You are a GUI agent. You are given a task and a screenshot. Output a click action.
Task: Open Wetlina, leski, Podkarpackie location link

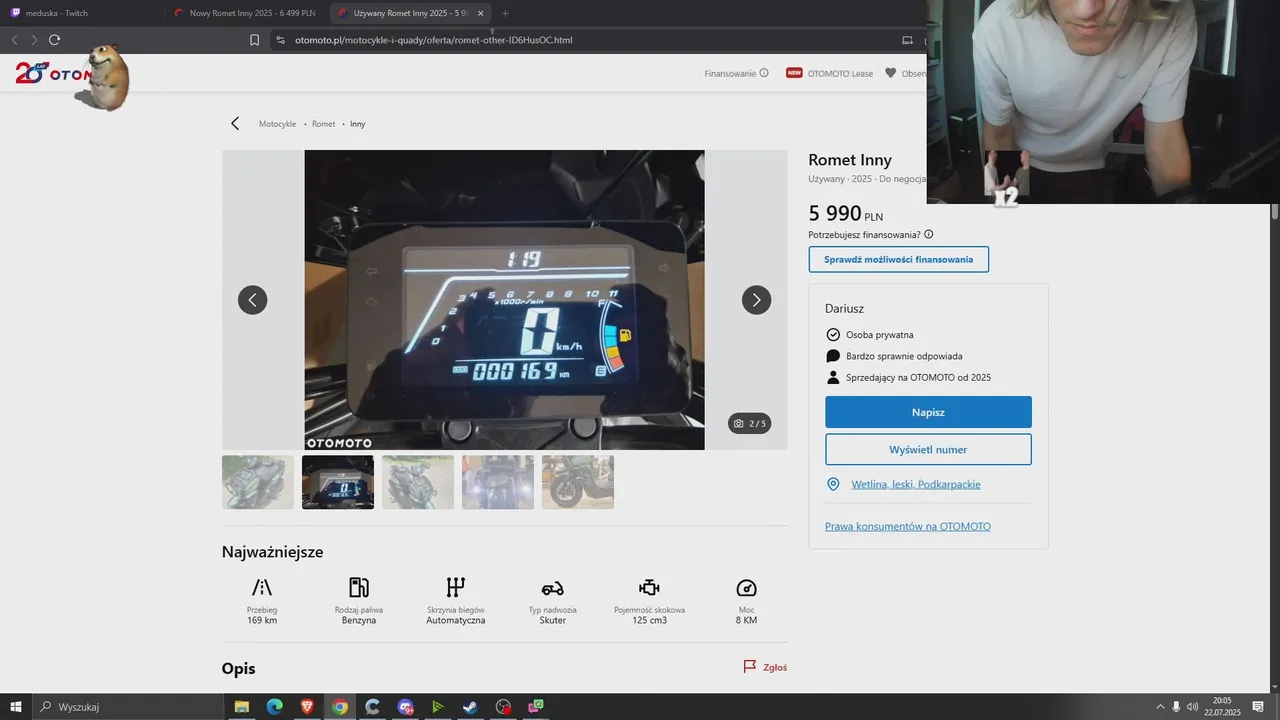(916, 484)
